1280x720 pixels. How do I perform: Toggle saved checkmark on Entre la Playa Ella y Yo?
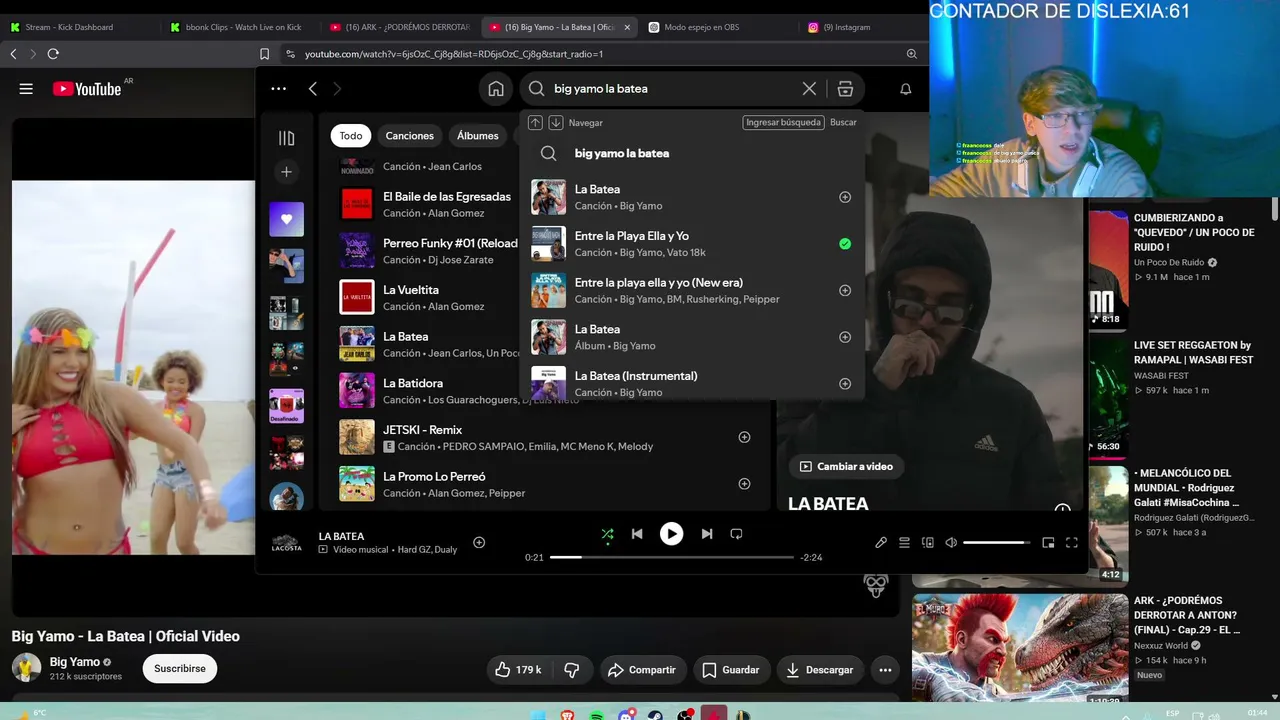tap(845, 244)
